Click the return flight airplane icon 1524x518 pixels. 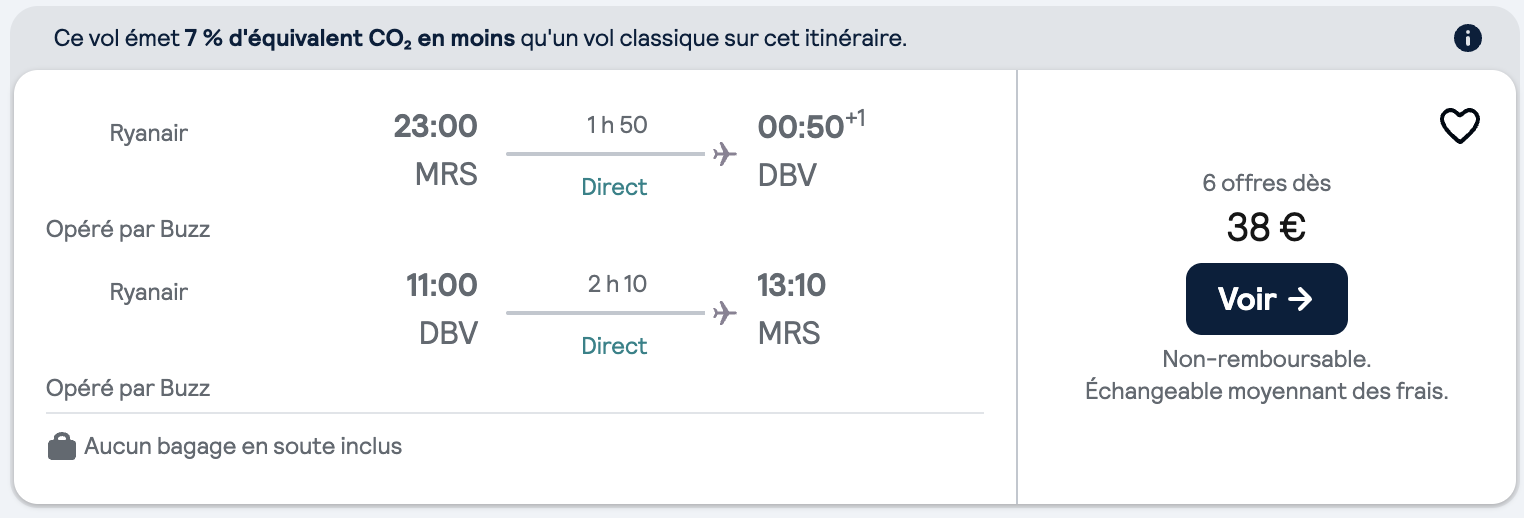tap(724, 313)
